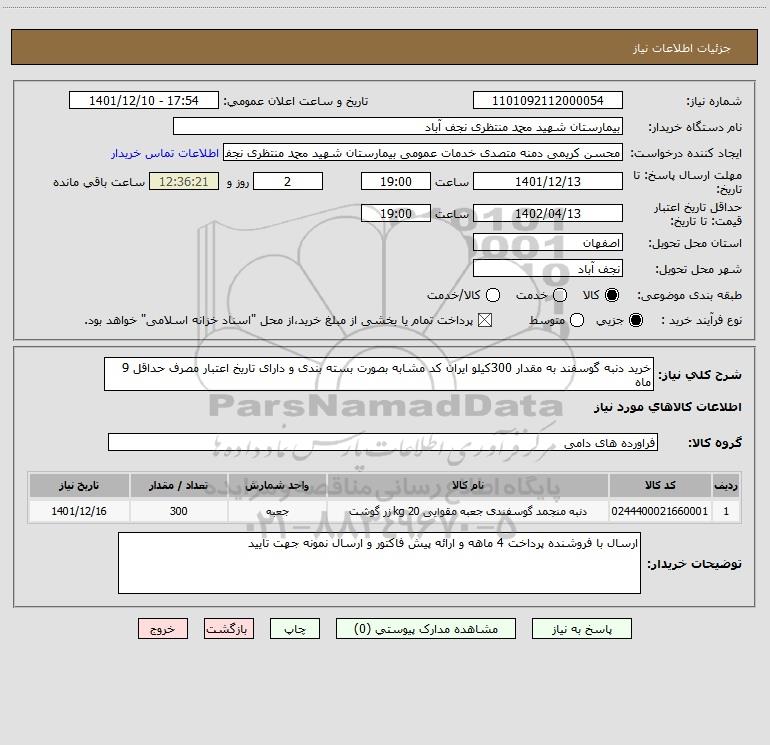
Task: Toggle the اسناد خزانه اسلامی payment checkbox
Action: point(485,321)
